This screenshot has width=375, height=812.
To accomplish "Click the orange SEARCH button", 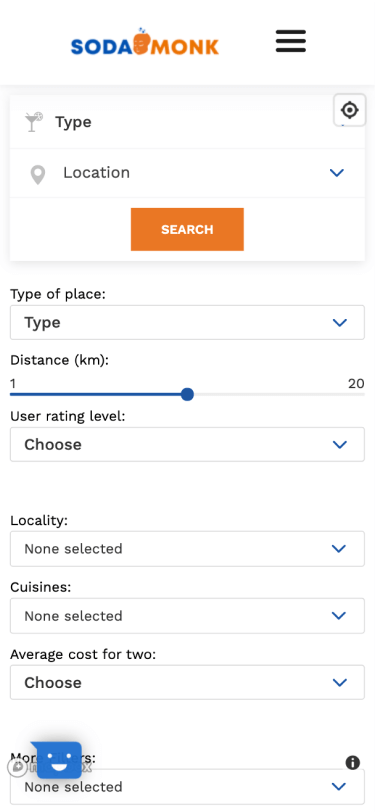I will 187,229.
